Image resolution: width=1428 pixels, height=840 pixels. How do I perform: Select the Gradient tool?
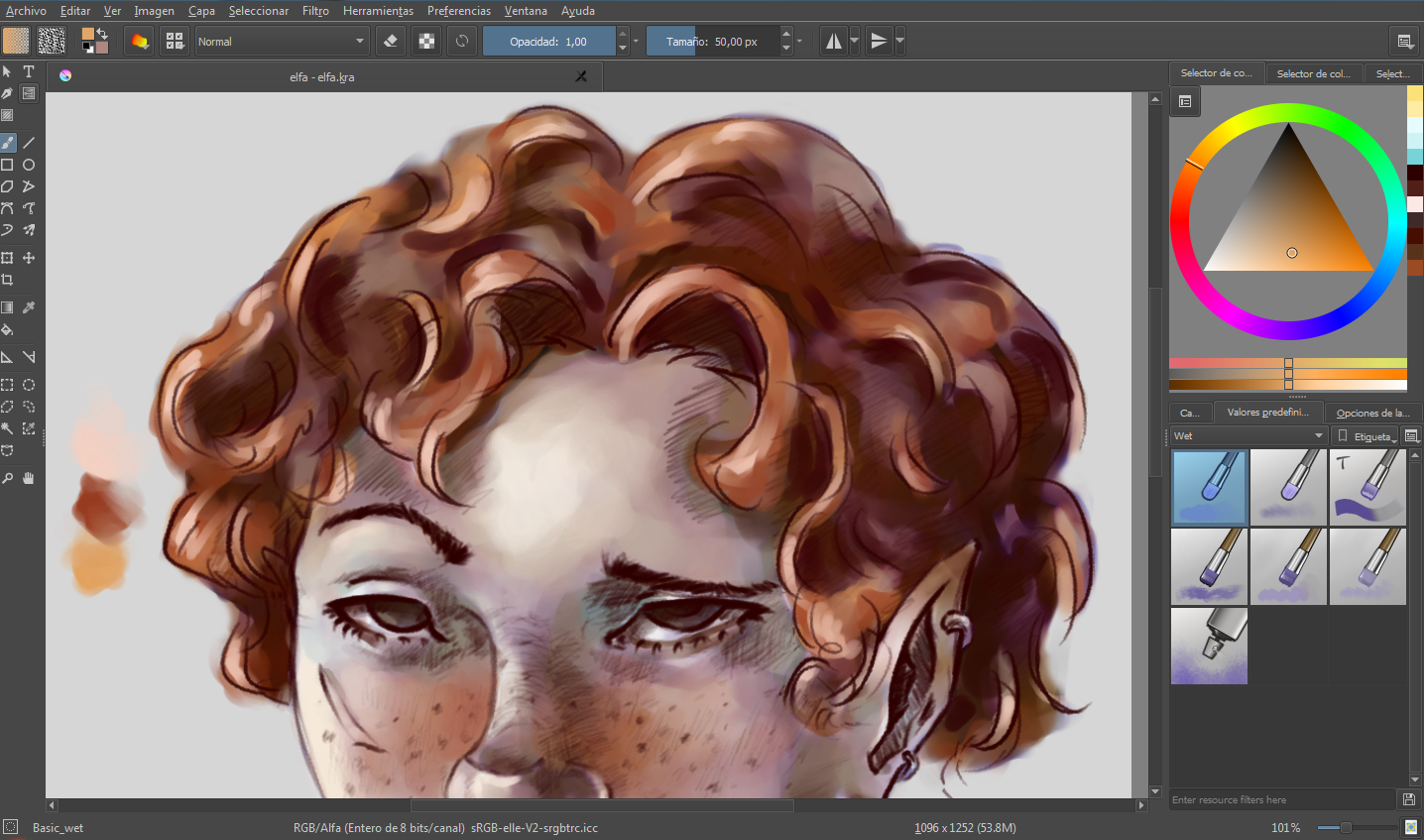(x=7, y=307)
